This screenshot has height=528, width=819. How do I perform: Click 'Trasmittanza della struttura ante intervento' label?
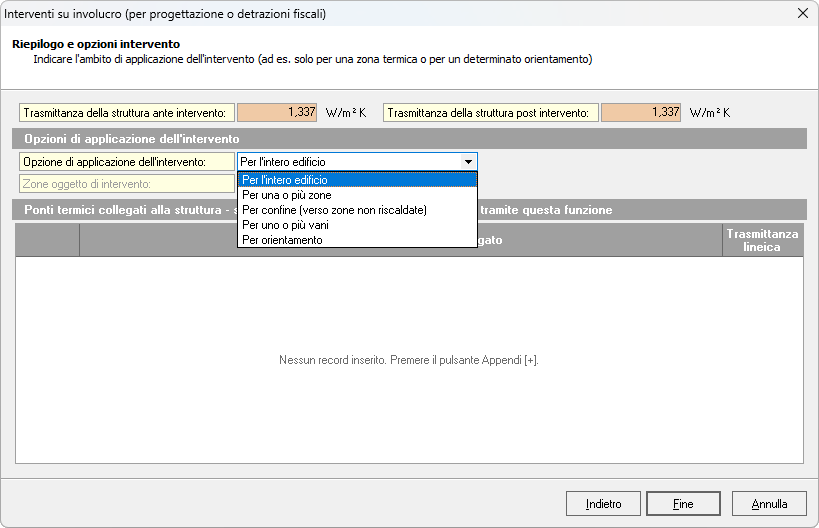[x=127, y=113]
